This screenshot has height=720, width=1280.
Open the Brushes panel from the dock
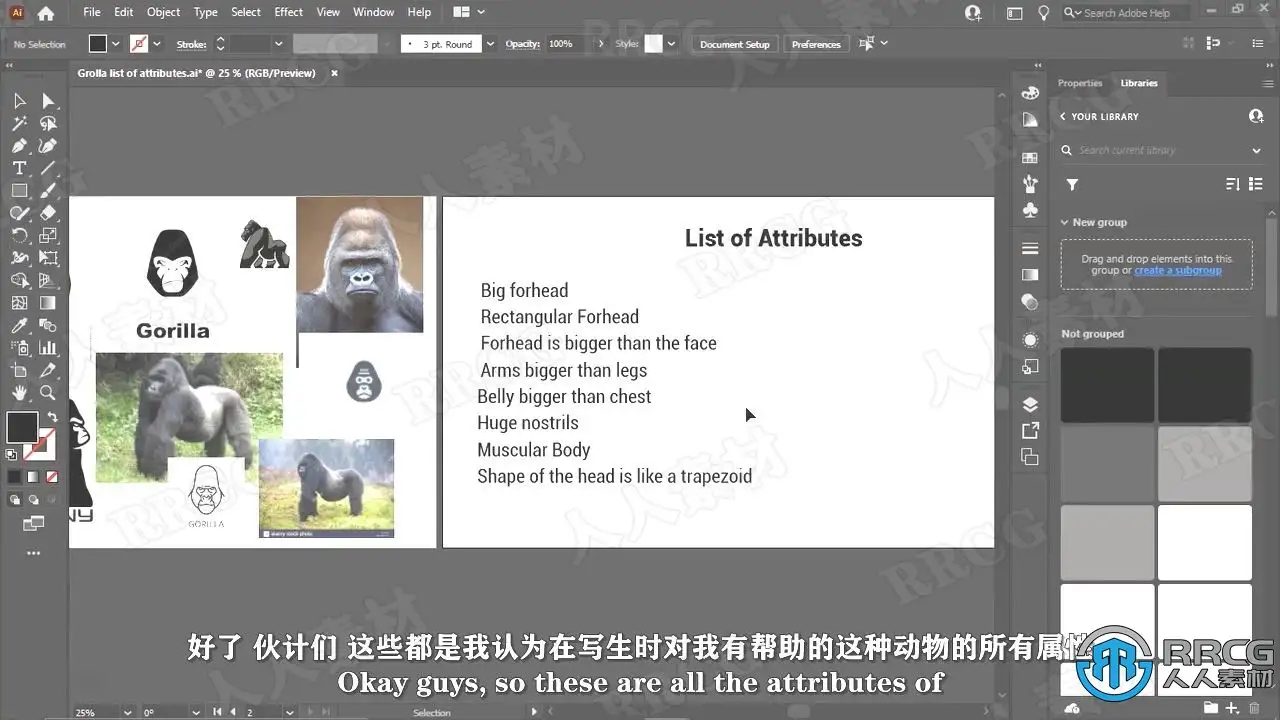1030,184
